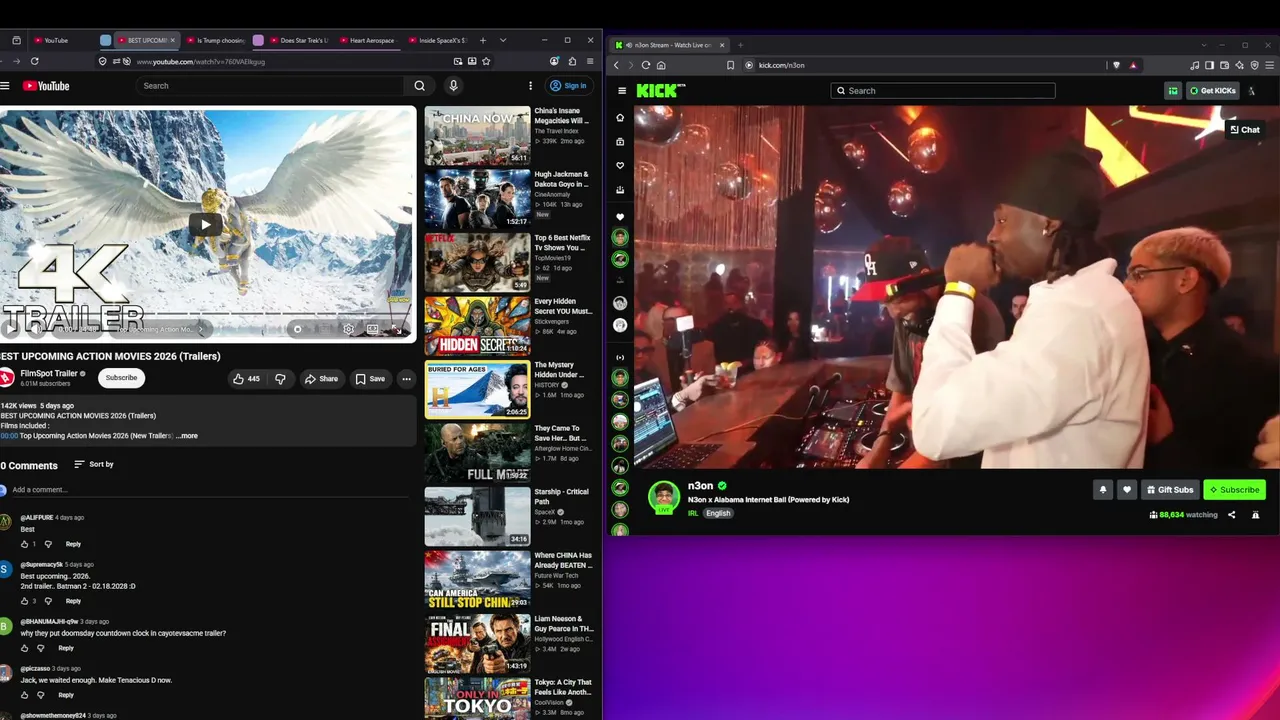Screen dimensions: 1280x720
Task: Enable notifications bell for n3on
Action: point(1103,490)
